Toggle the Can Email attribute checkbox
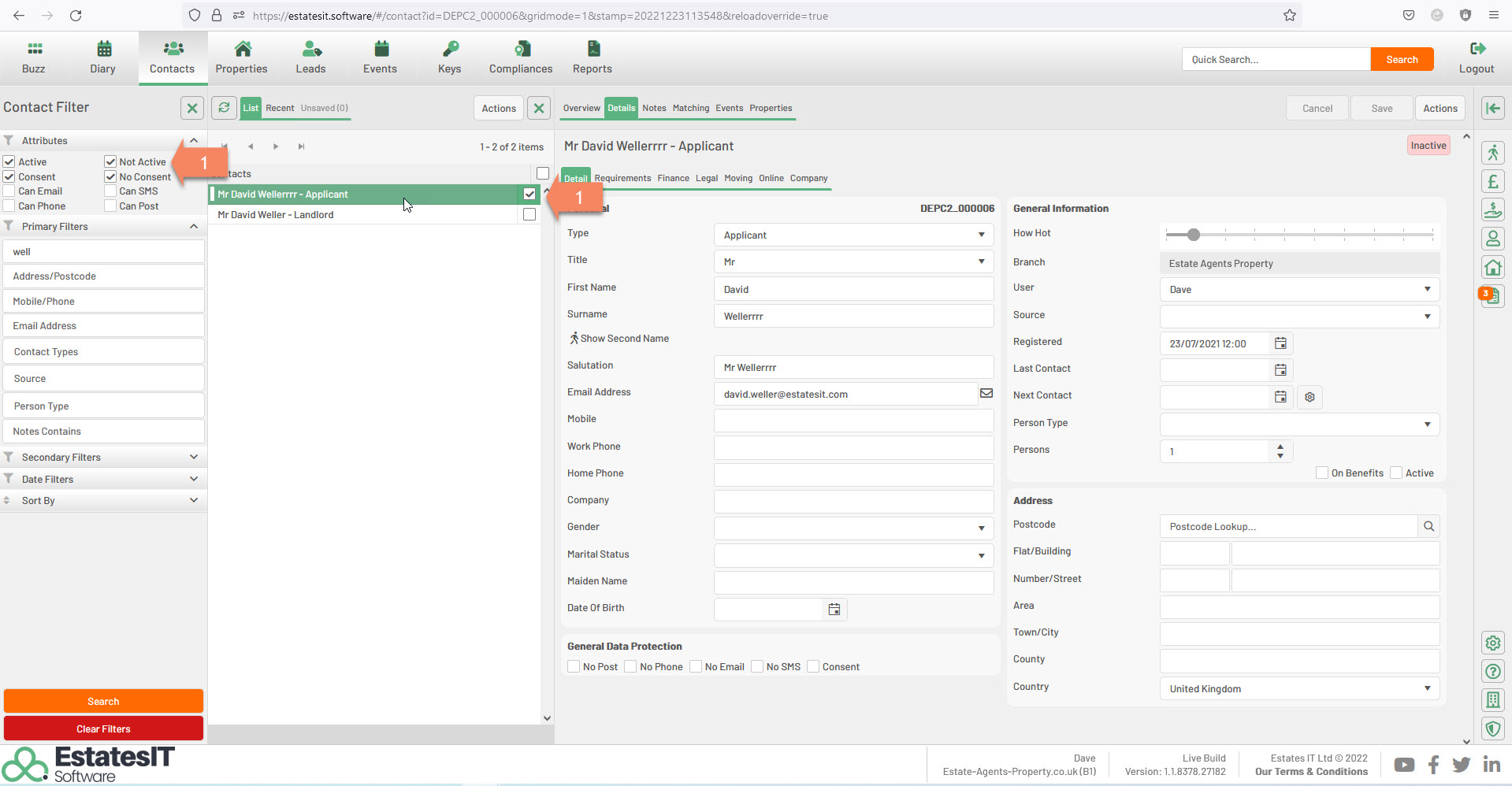The height and width of the screenshot is (786, 1512). [x=9, y=191]
